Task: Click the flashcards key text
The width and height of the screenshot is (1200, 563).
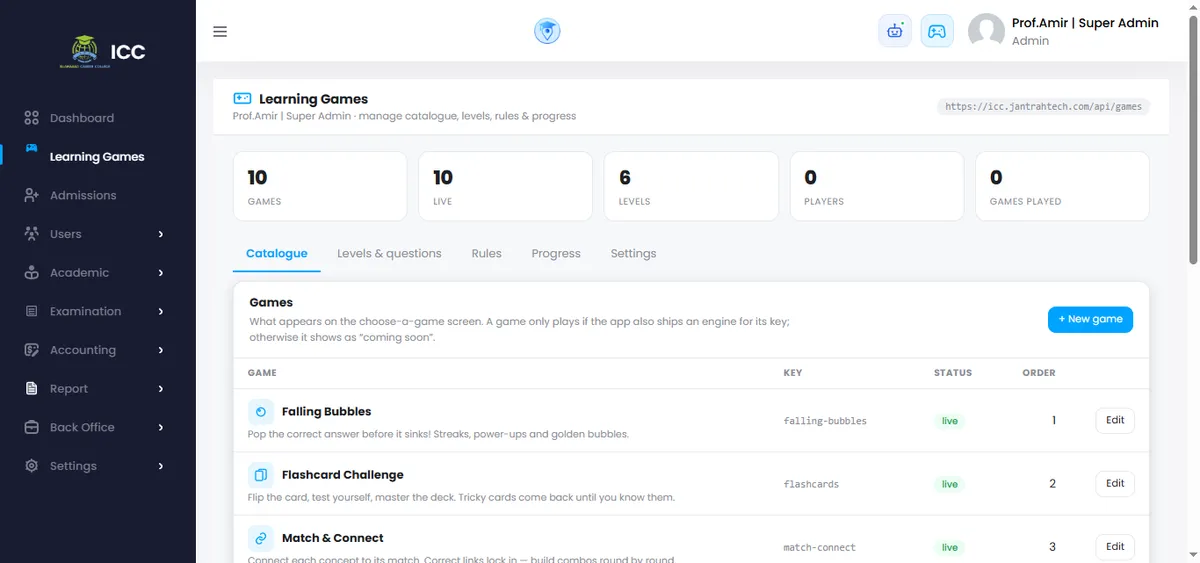Action: click(x=811, y=484)
